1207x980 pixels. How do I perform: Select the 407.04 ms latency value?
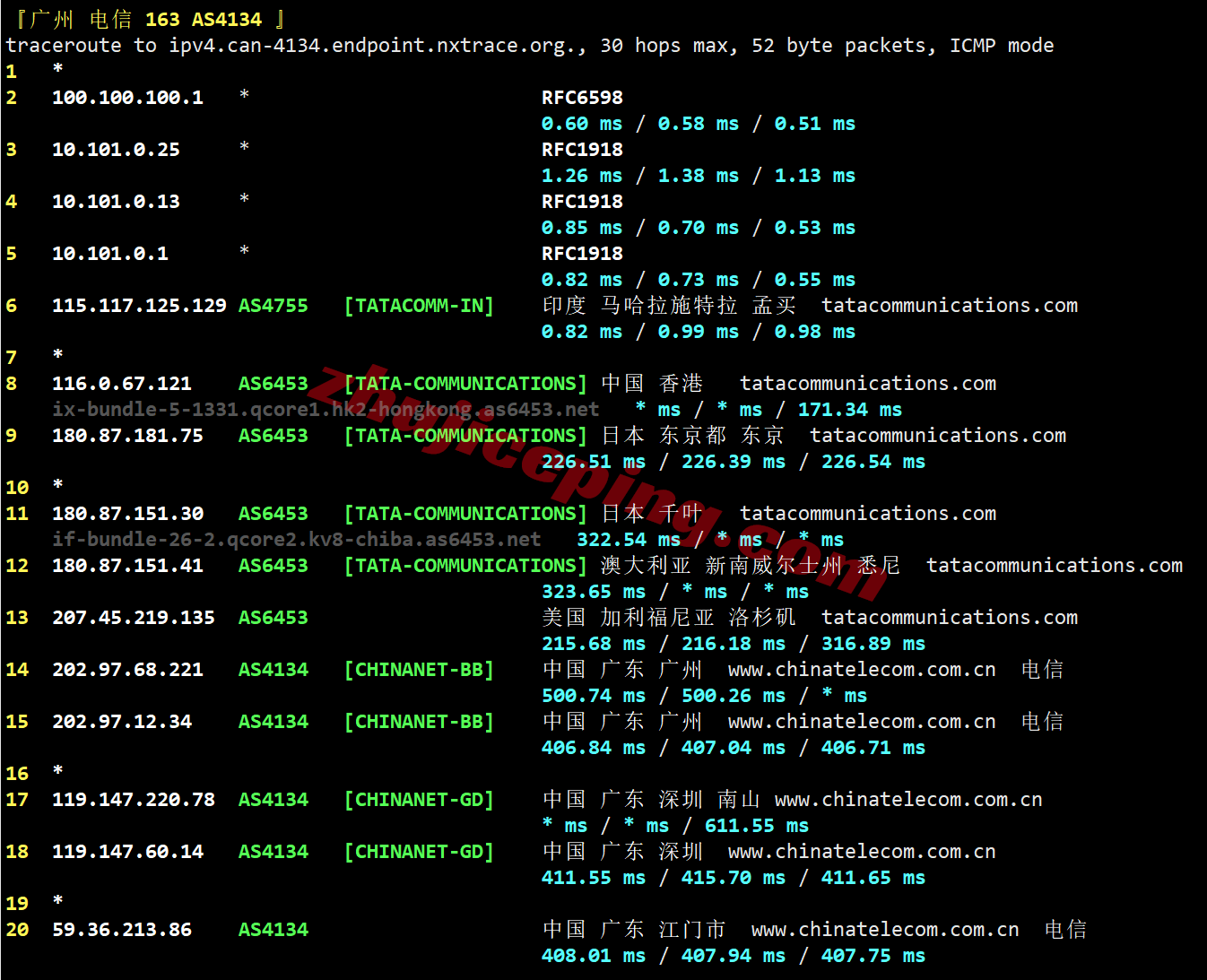click(x=734, y=748)
